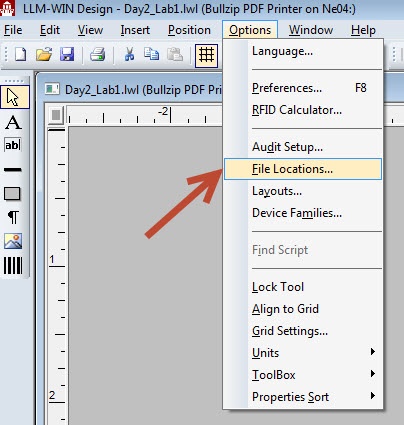Select the pointer arrow tool
404x425 pixels.
click(14, 97)
